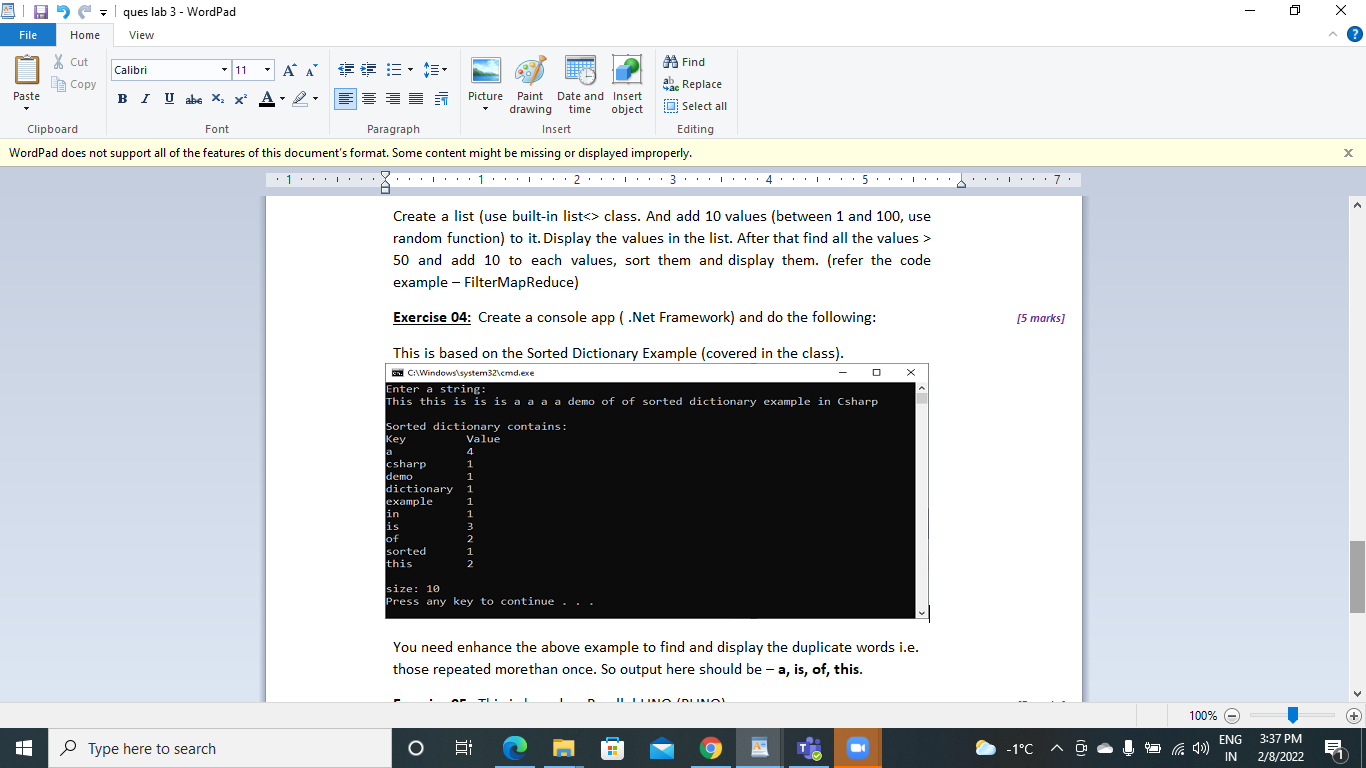Open the File menu
Image resolution: width=1366 pixels, height=768 pixels.
[x=28, y=34]
